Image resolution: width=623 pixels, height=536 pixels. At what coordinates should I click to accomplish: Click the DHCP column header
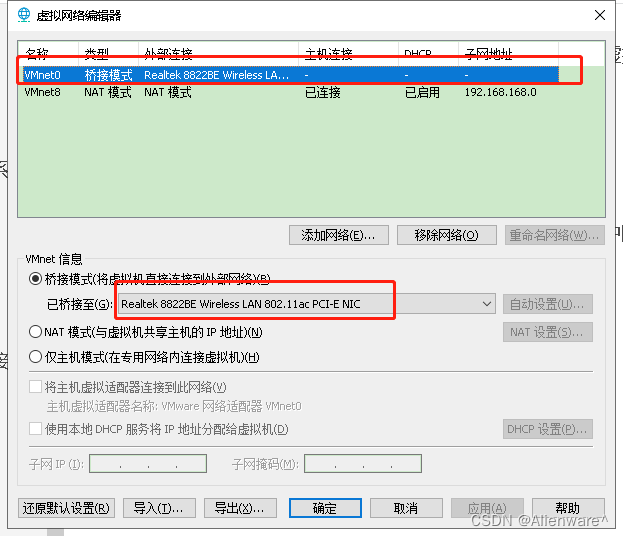[x=428, y=53]
